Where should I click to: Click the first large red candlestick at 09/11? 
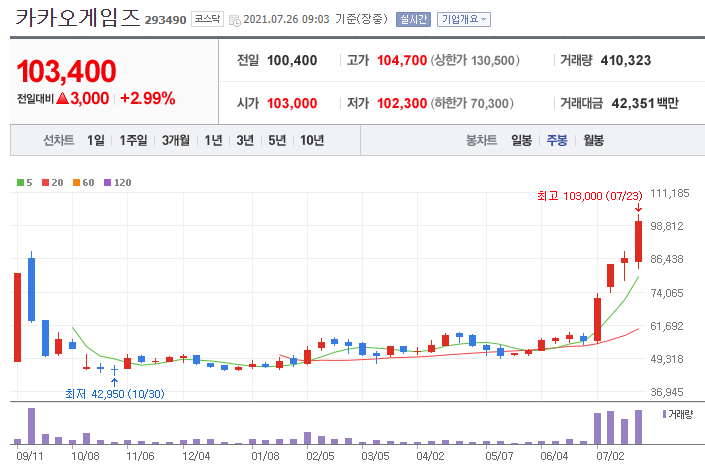coord(18,317)
